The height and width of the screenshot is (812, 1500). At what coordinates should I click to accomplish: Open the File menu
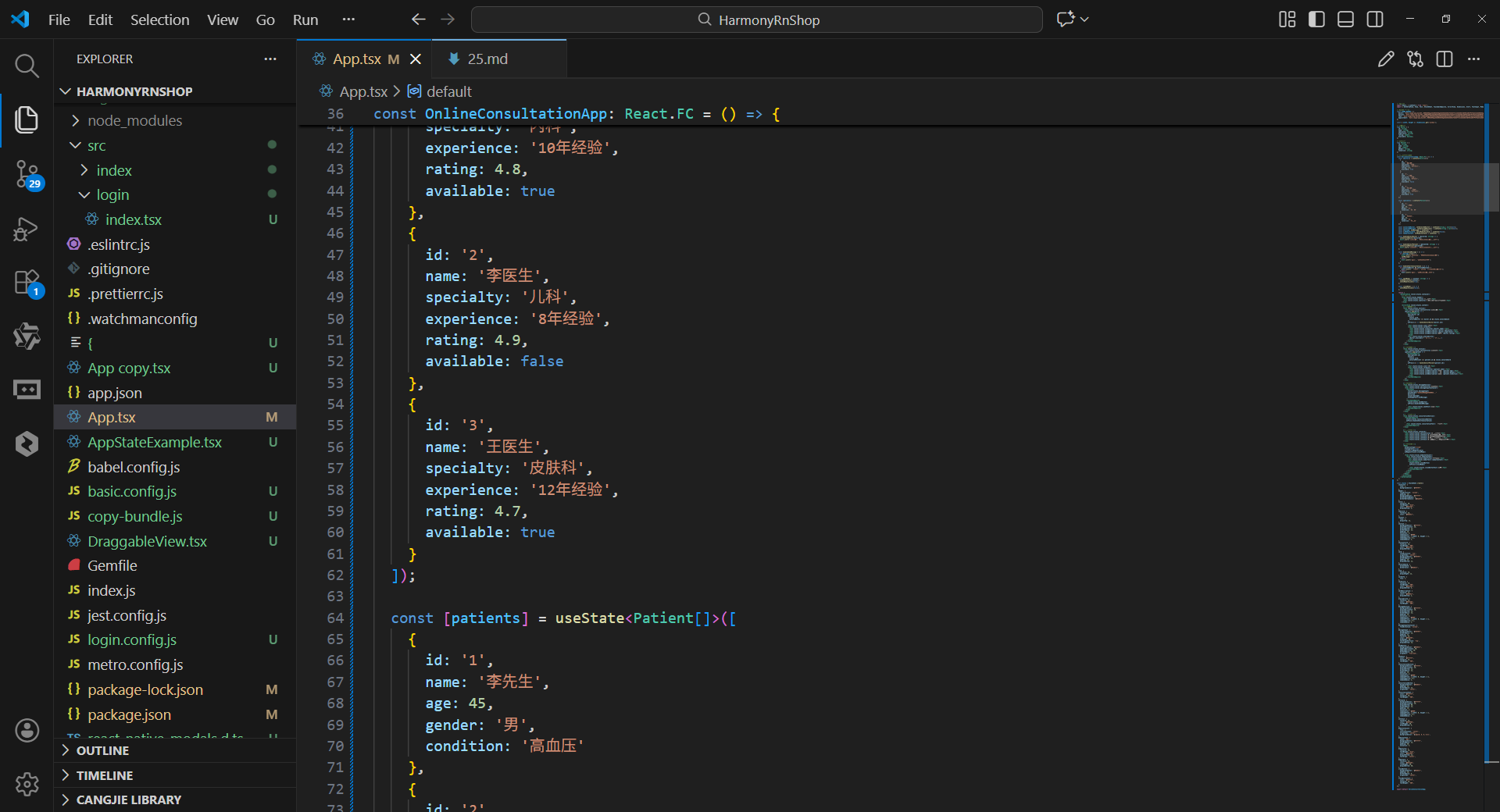59,20
